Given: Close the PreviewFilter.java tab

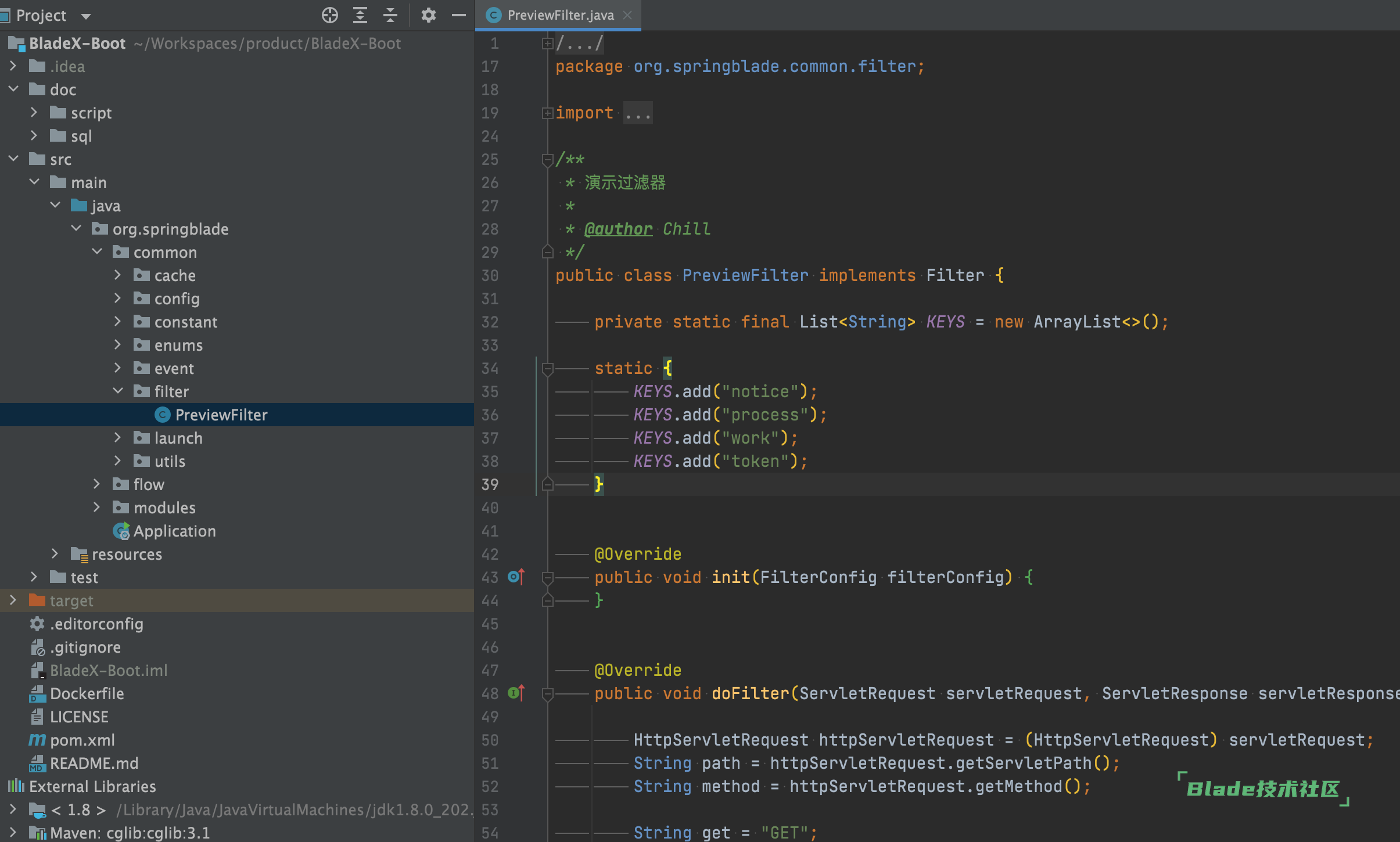Looking at the screenshot, I should [627, 15].
